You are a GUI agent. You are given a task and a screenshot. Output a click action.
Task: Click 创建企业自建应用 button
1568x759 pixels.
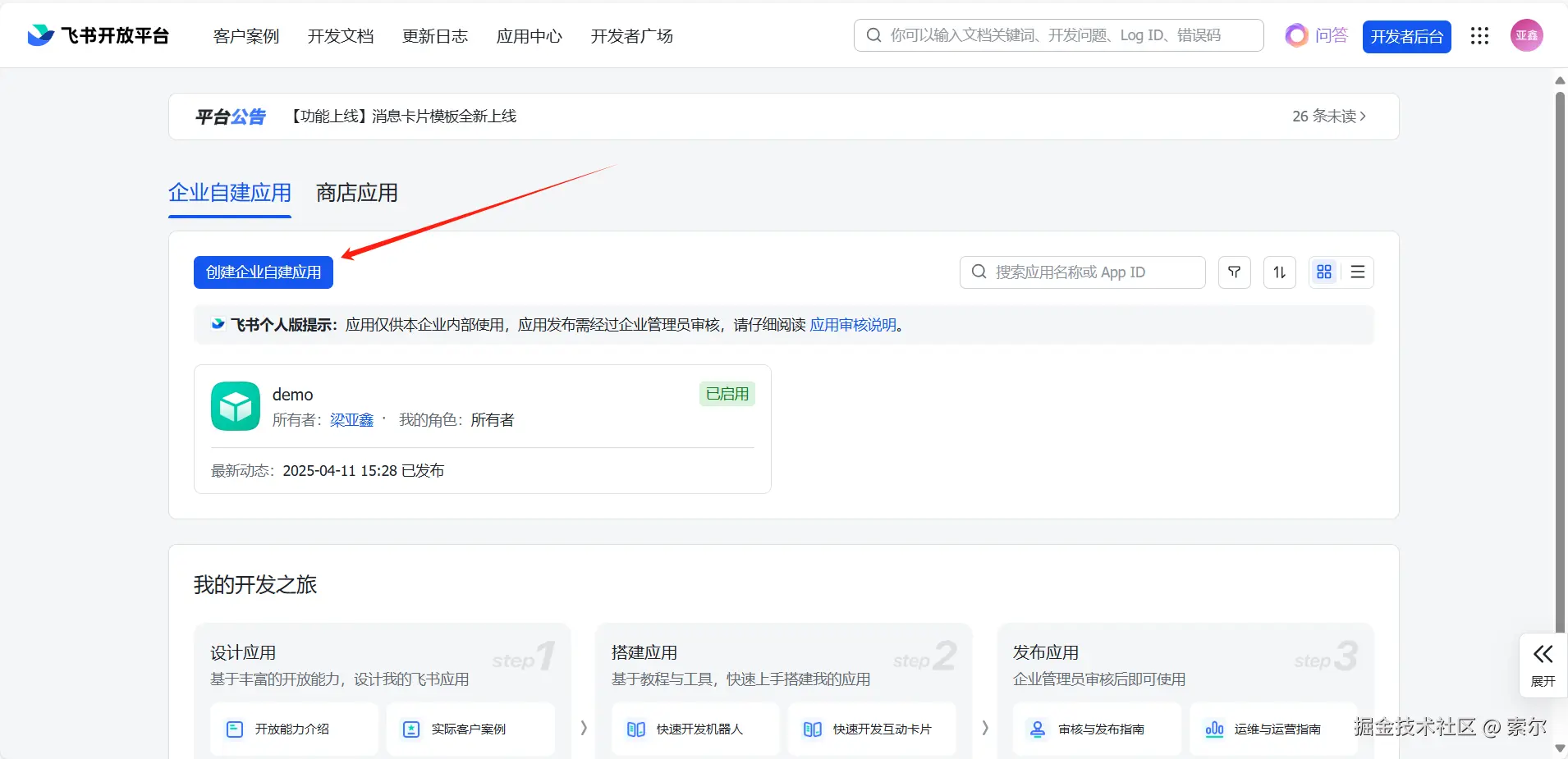[264, 272]
